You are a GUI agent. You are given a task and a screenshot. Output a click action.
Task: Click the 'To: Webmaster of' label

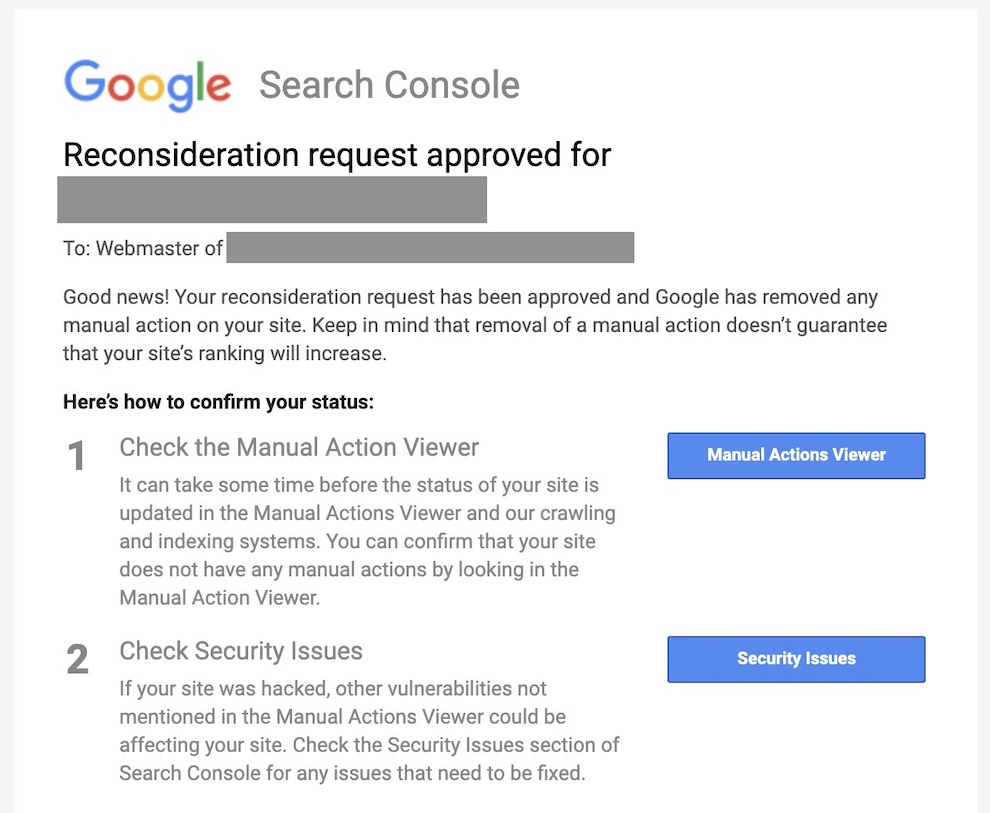pos(143,248)
